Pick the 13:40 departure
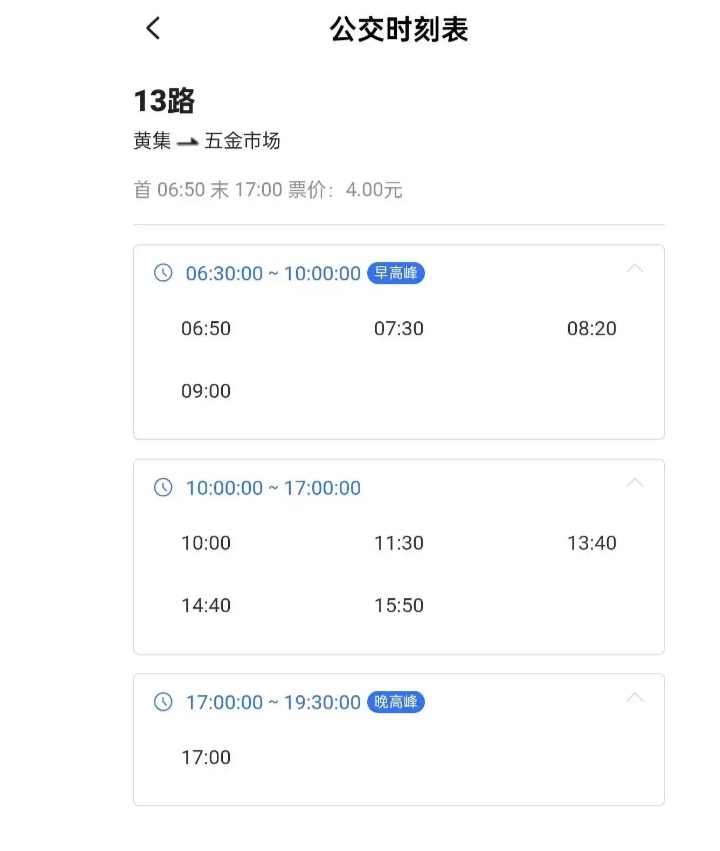 (592, 543)
